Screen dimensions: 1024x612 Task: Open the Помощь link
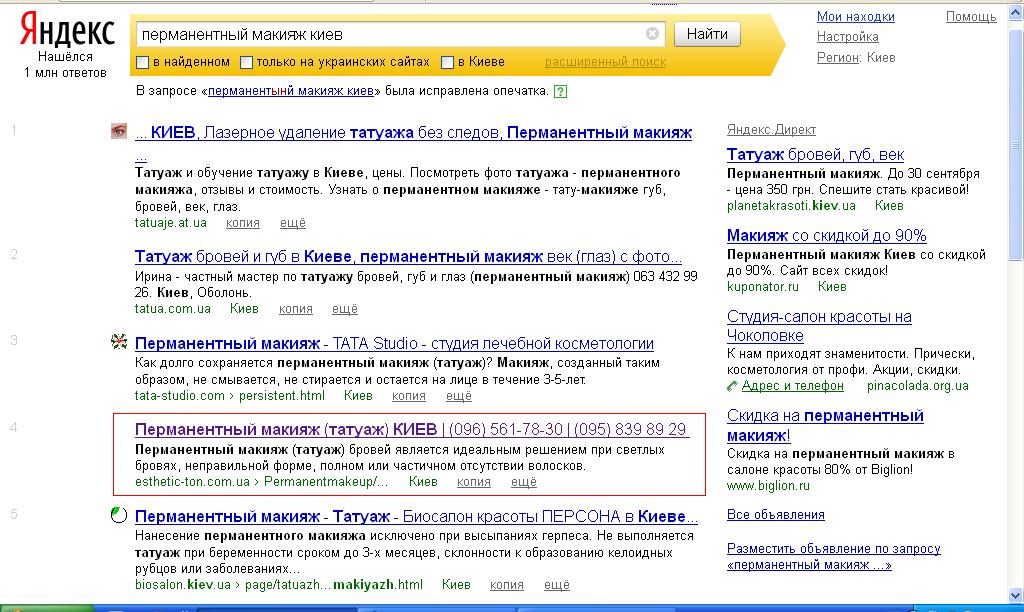tap(971, 17)
